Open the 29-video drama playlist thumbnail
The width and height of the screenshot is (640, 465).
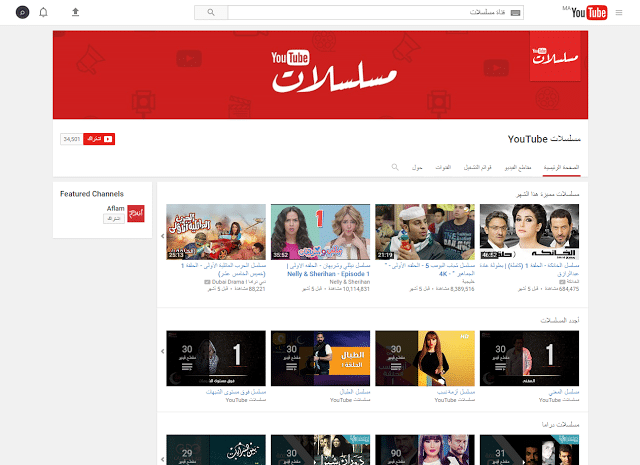click(216, 450)
